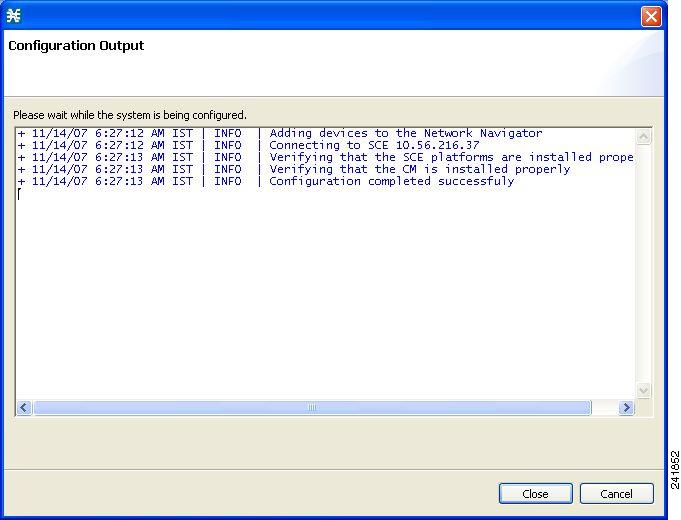Click the 'Configuration Output' heading
The width and height of the screenshot is (681, 520).
click(x=76, y=46)
